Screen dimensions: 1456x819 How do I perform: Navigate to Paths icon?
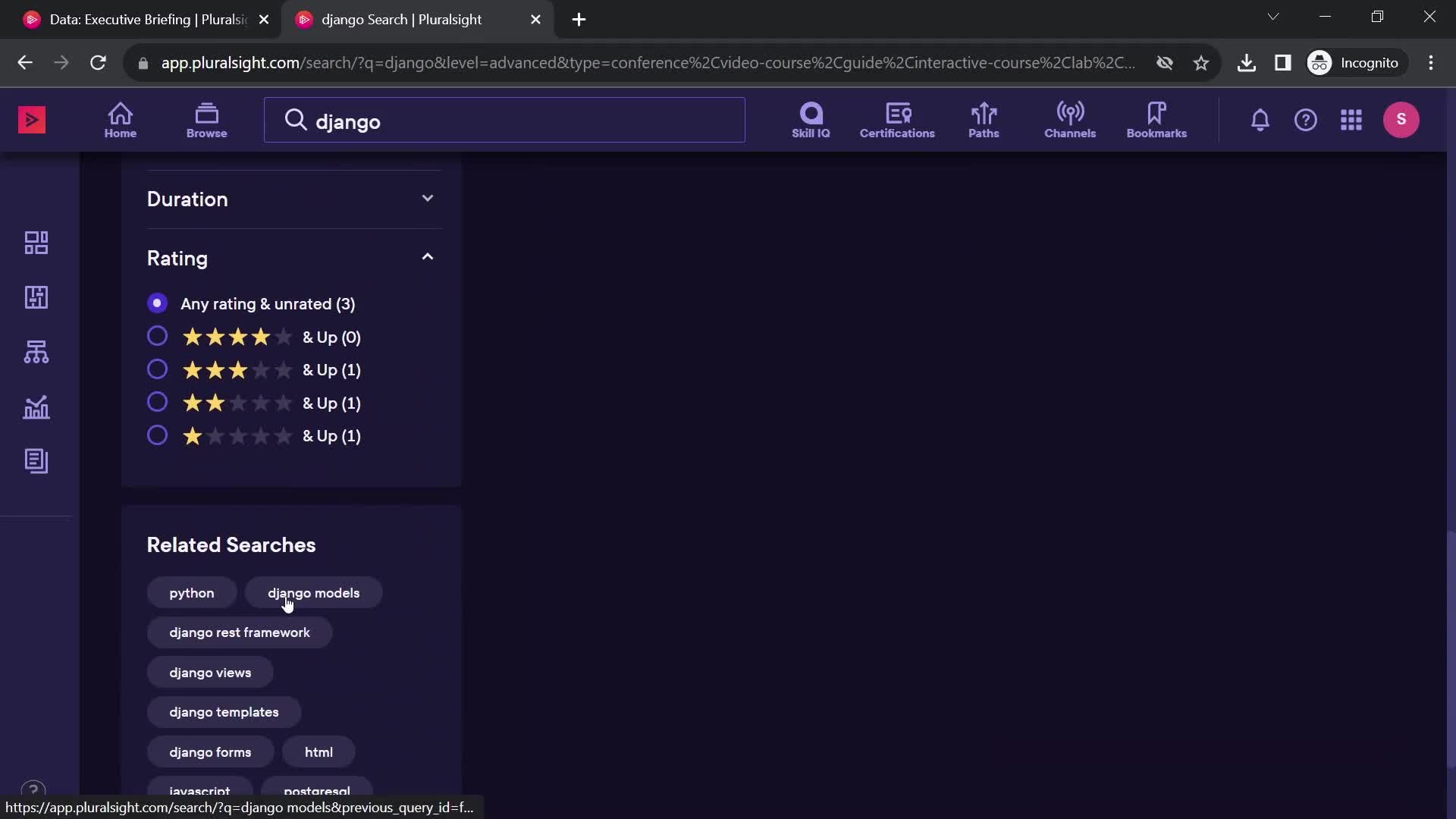[x=983, y=119]
